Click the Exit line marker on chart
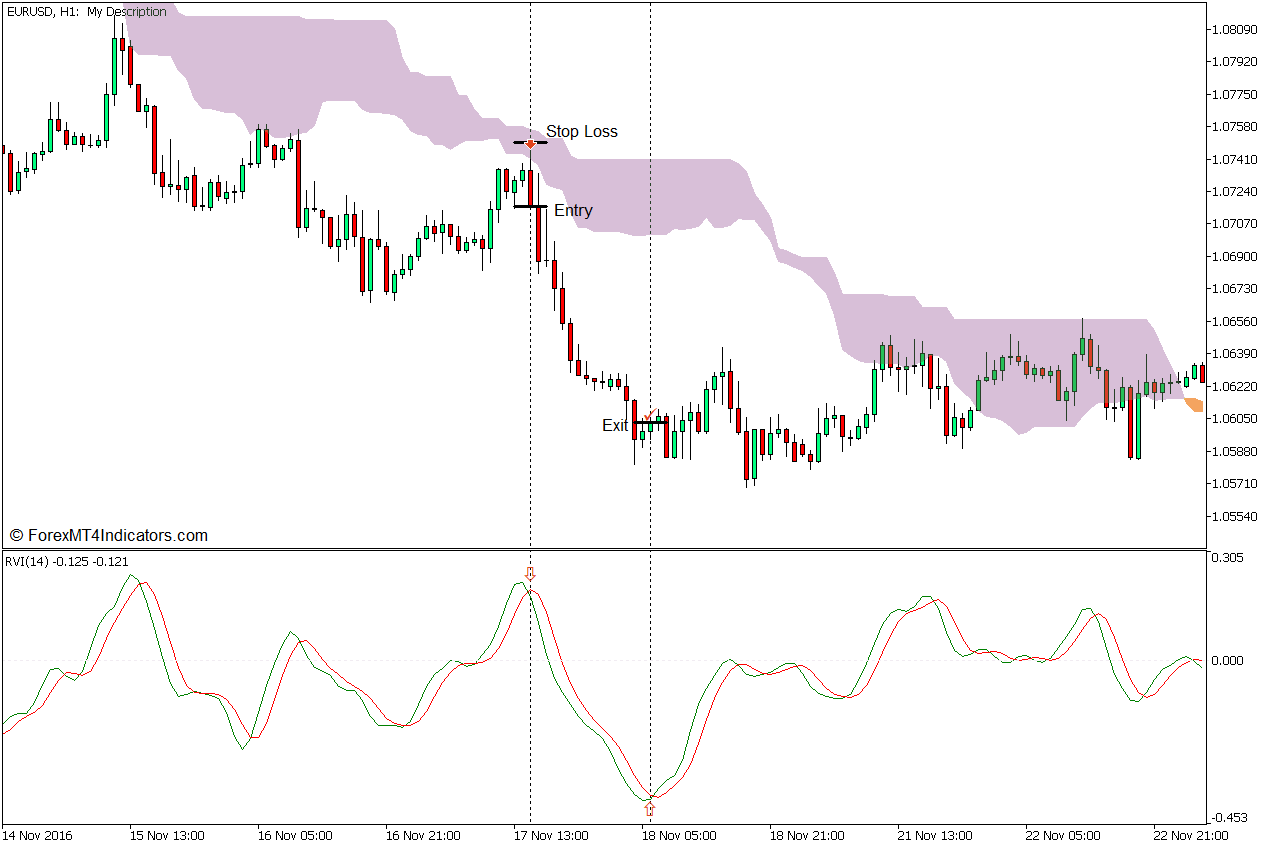 click(650, 423)
